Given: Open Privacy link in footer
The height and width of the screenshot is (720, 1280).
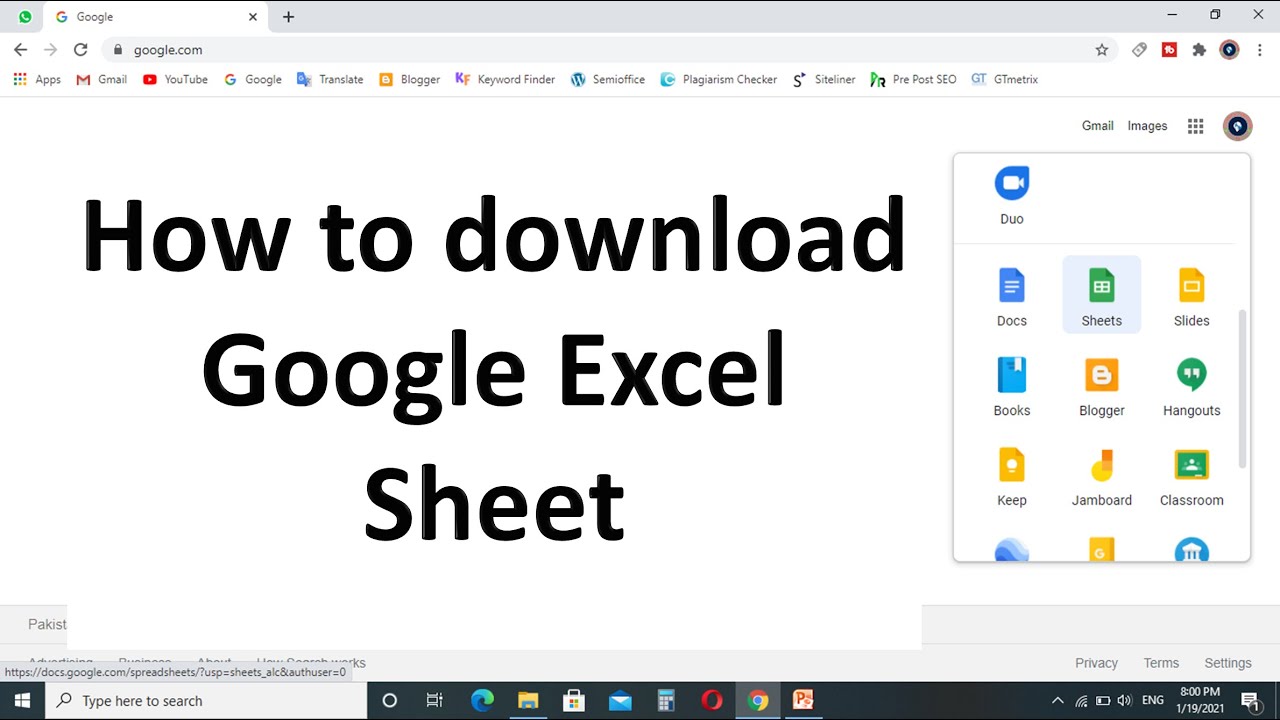Looking at the screenshot, I should [1096, 663].
